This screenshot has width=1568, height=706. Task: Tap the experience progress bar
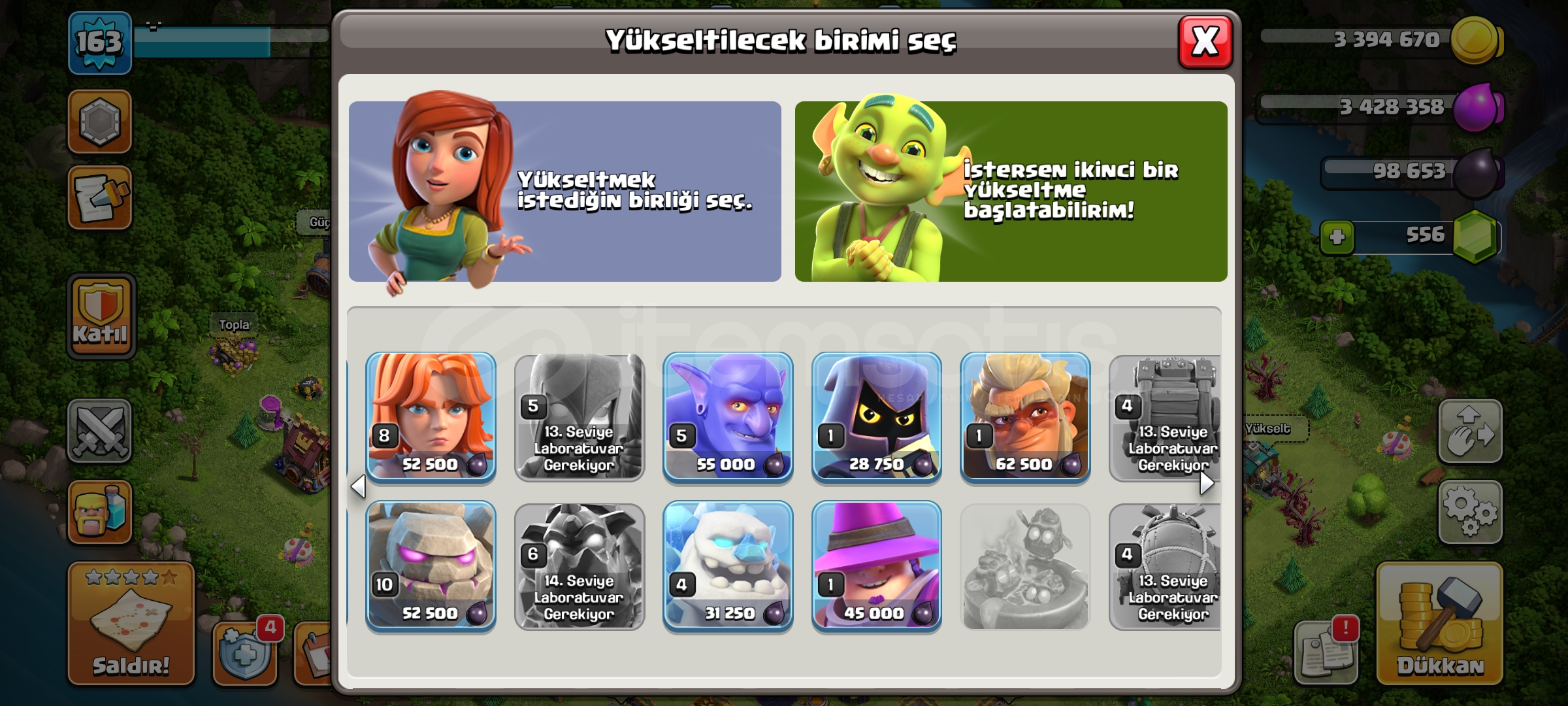[x=231, y=41]
